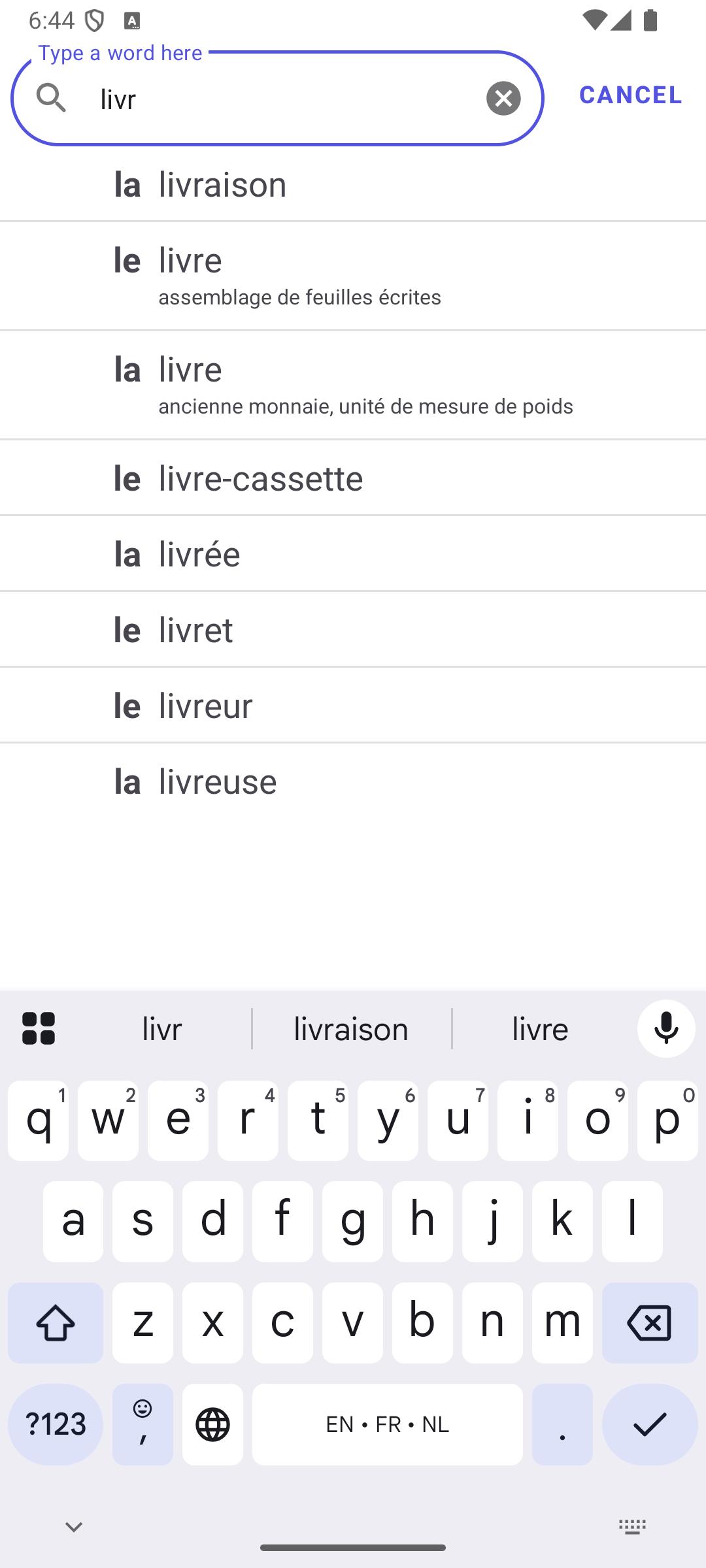The height and width of the screenshot is (1568, 706).
Task: Tap the EN • FR • NL space bar
Action: 387,1424
